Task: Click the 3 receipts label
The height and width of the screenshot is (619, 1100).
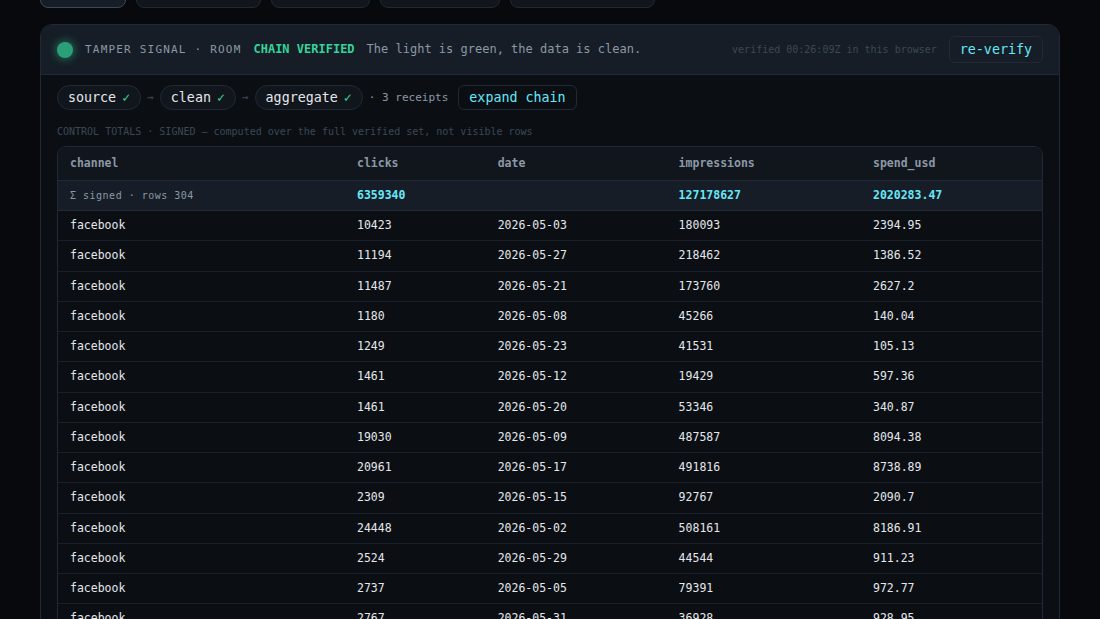Action: click(x=415, y=98)
